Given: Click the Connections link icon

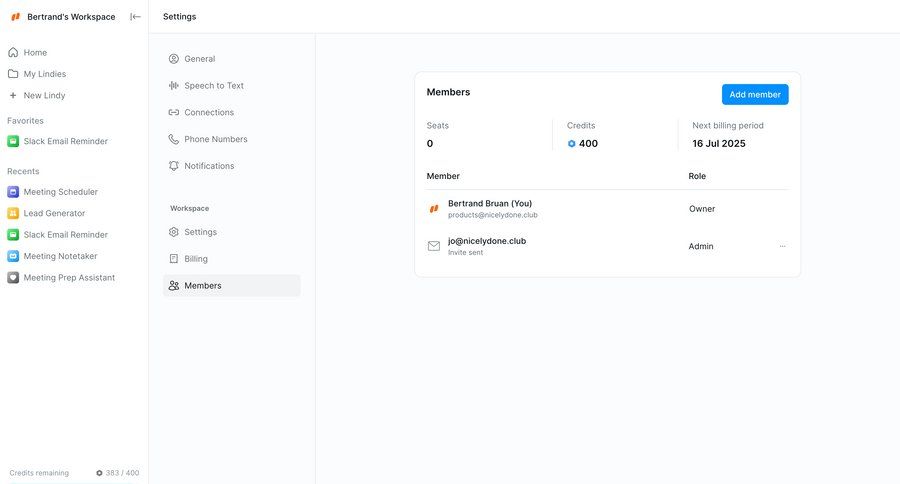Looking at the screenshot, I should click(173, 112).
